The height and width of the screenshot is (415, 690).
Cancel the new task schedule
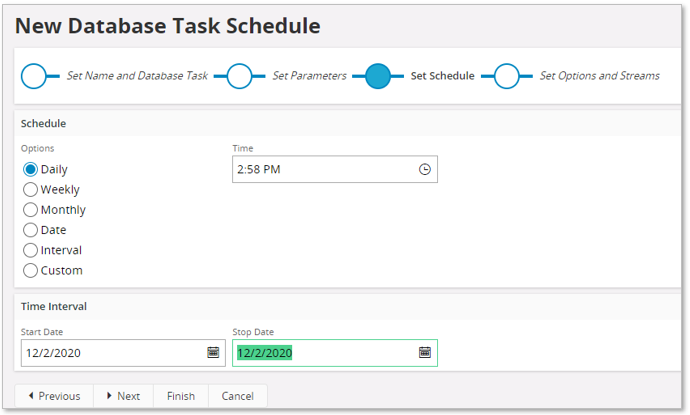[x=238, y=396]
